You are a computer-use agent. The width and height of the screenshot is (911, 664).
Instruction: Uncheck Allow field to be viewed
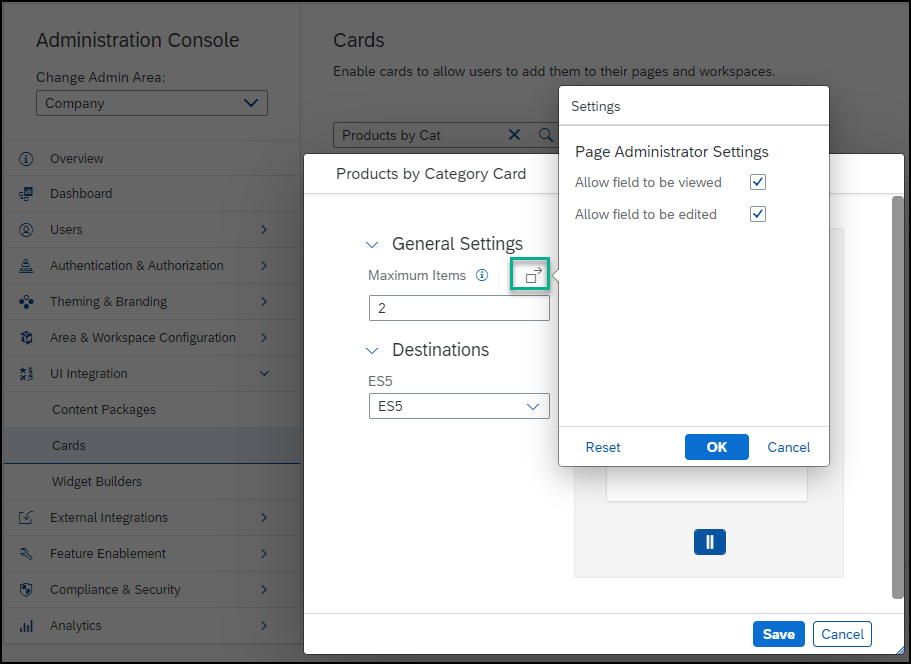pos(758,182)
